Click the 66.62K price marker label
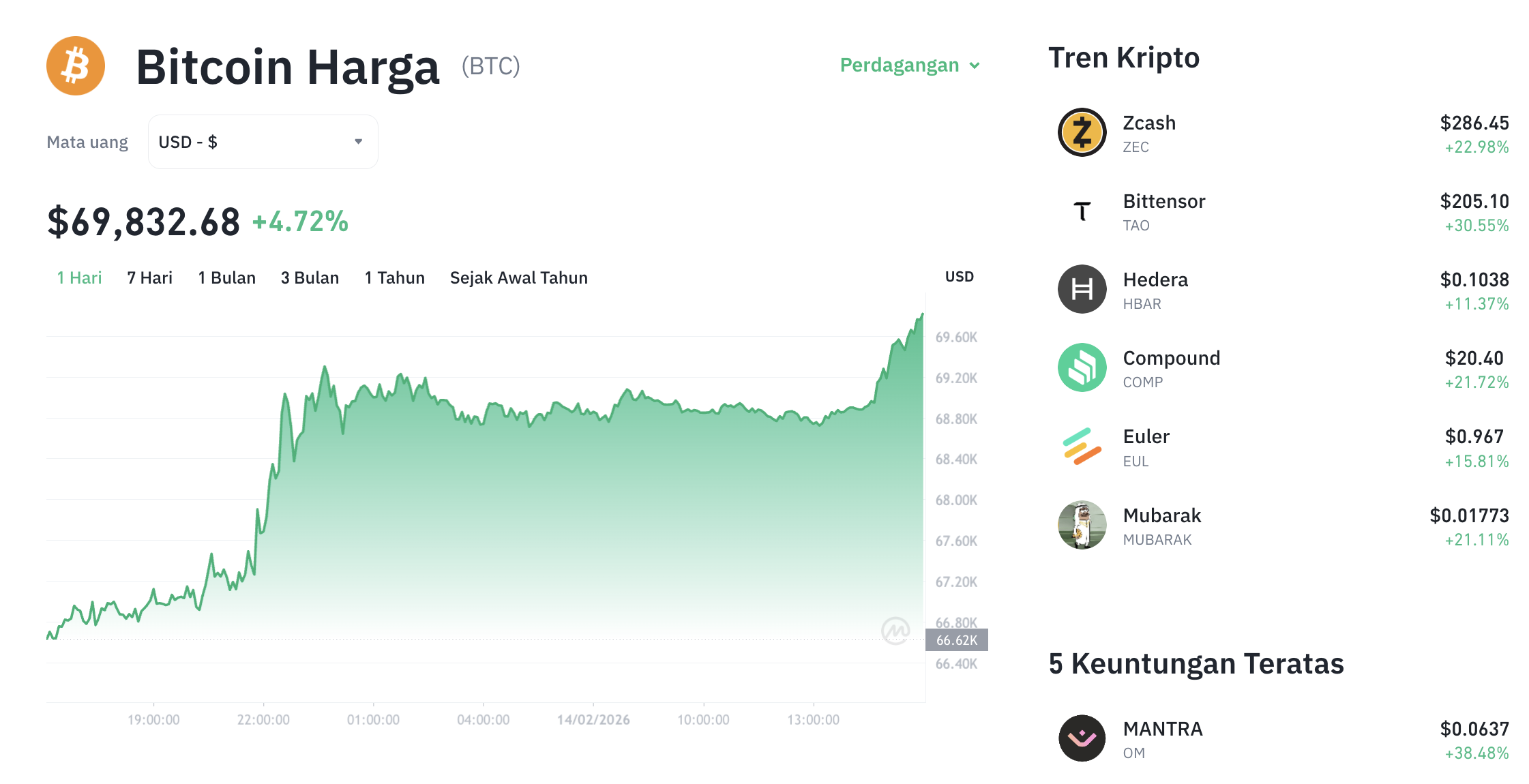Image resolution: width=1529 pixels, height=784 pixels. pyautogui.click(x=956, y=639)
